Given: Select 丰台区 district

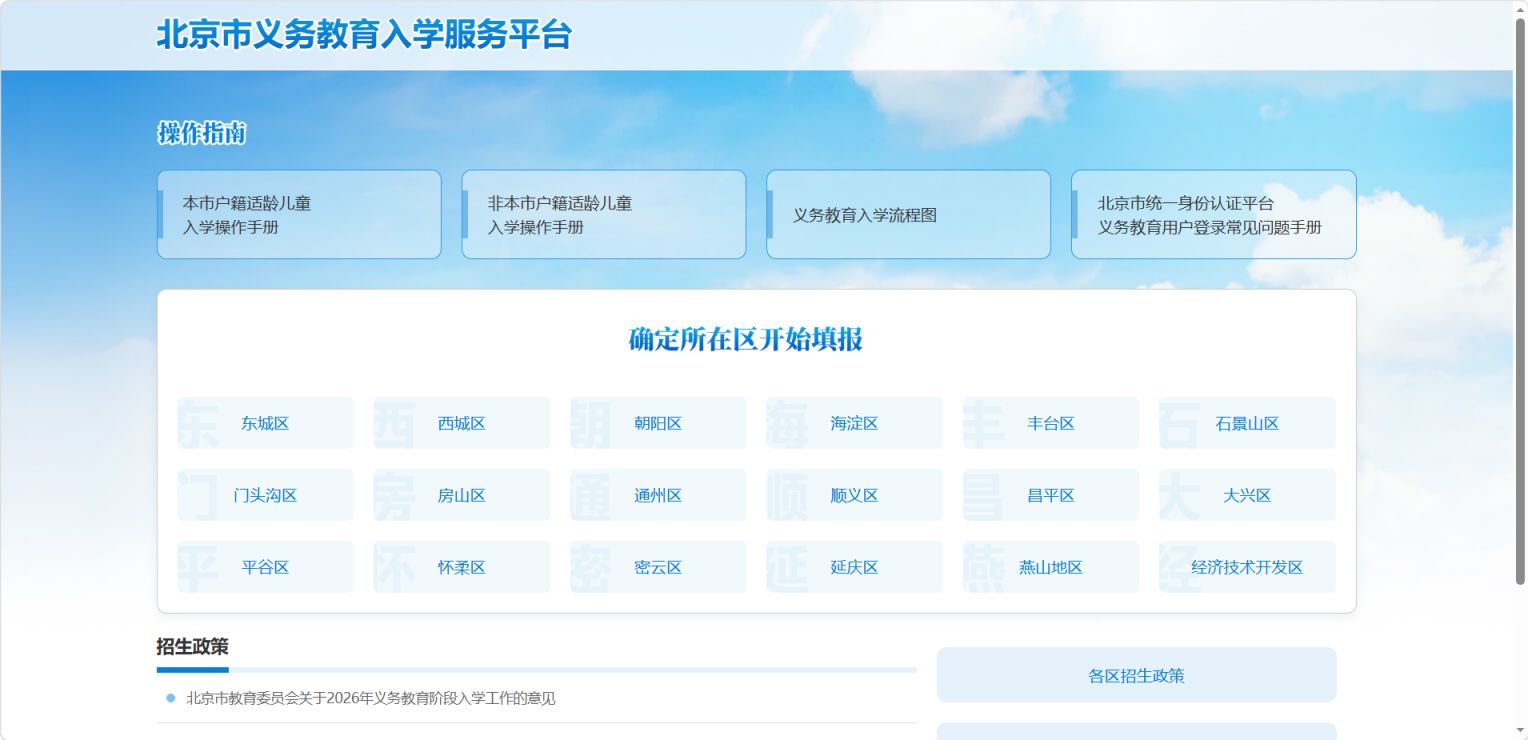Looking at the screenshot, I should point(1051,423).
